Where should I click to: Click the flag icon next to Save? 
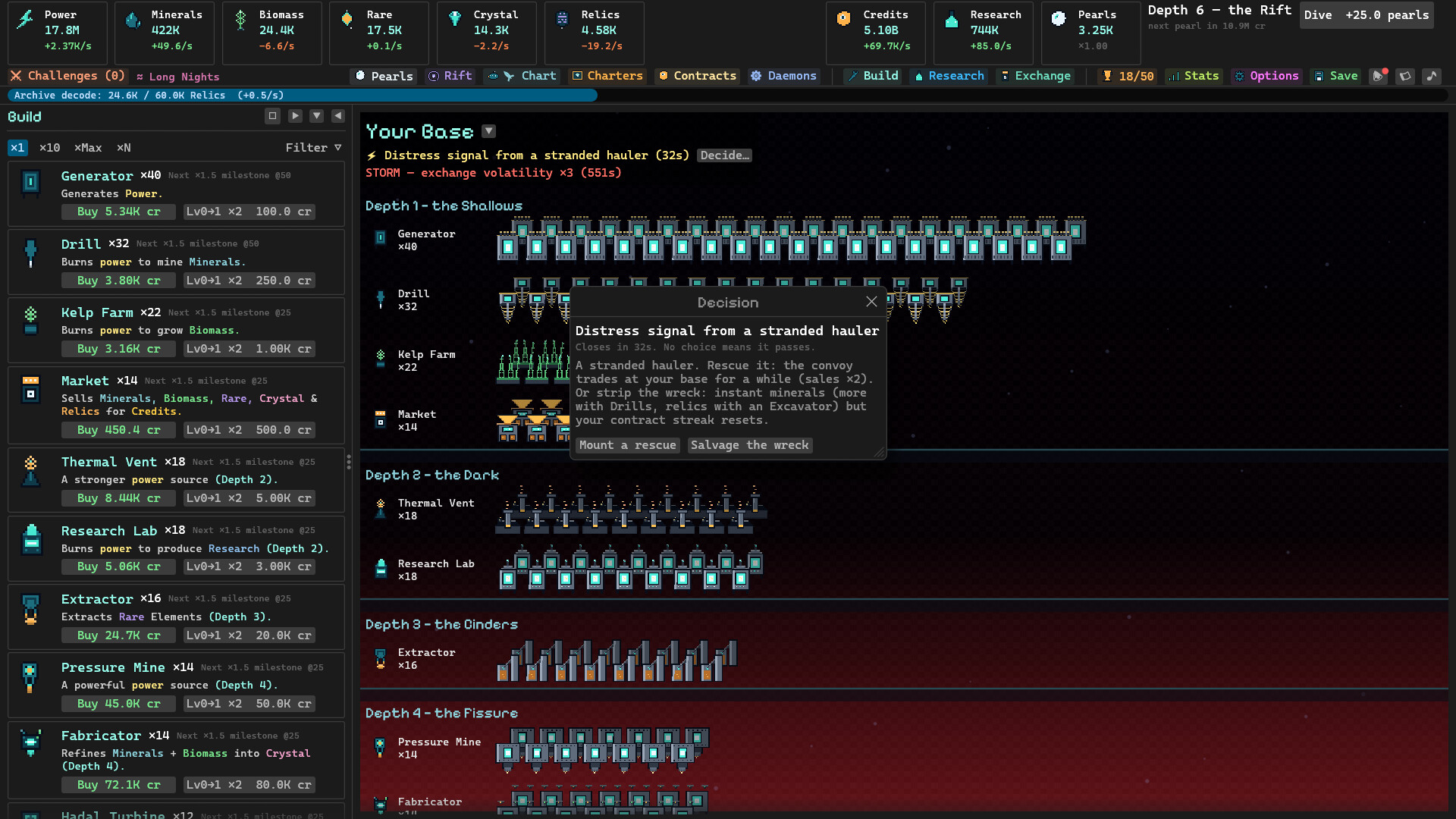coord(1405,76)
